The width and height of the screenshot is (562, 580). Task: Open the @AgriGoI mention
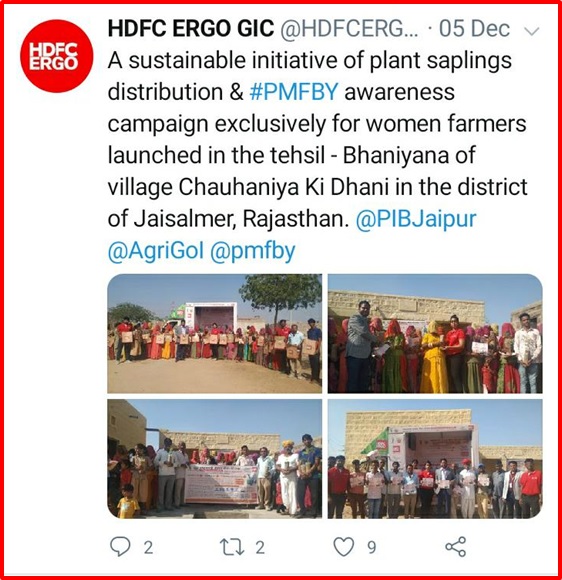156,251
